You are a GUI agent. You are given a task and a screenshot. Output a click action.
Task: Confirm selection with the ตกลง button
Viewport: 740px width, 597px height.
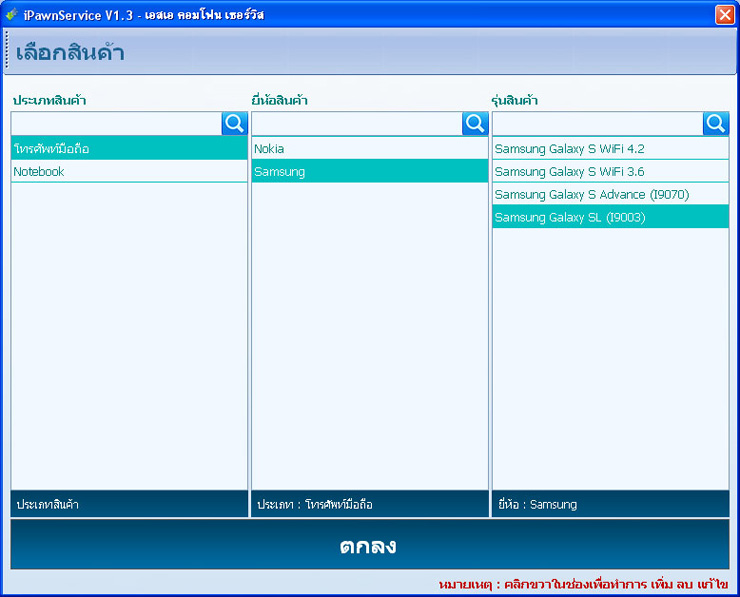pos(370,545)
